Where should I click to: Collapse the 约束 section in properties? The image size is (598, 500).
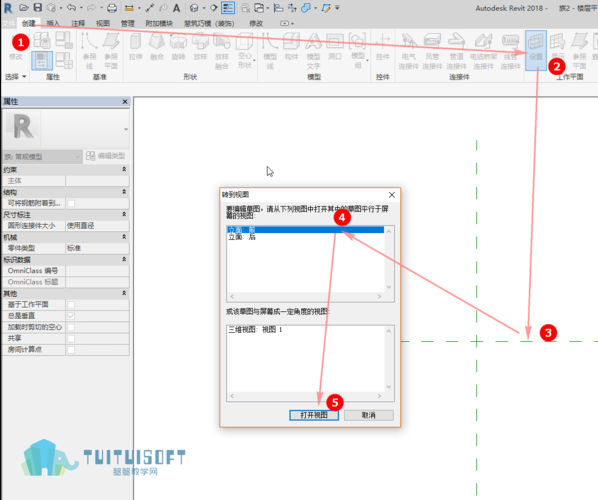[x=124, y=169]
